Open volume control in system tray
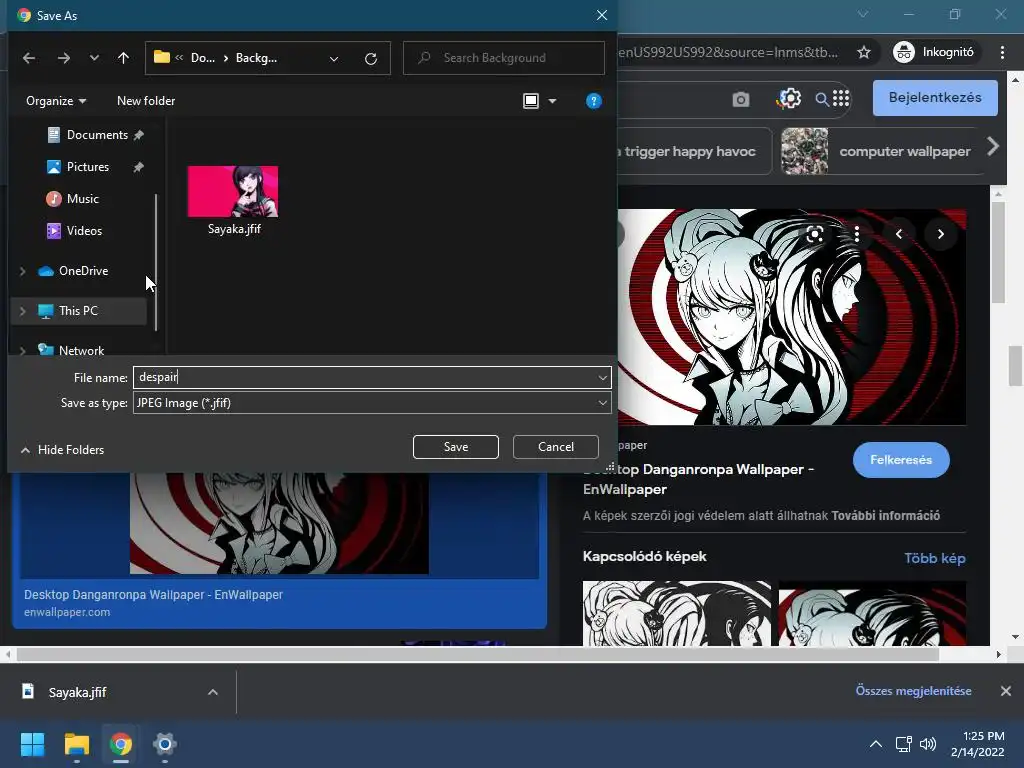The image size is (1024, 768). [927, 744]
